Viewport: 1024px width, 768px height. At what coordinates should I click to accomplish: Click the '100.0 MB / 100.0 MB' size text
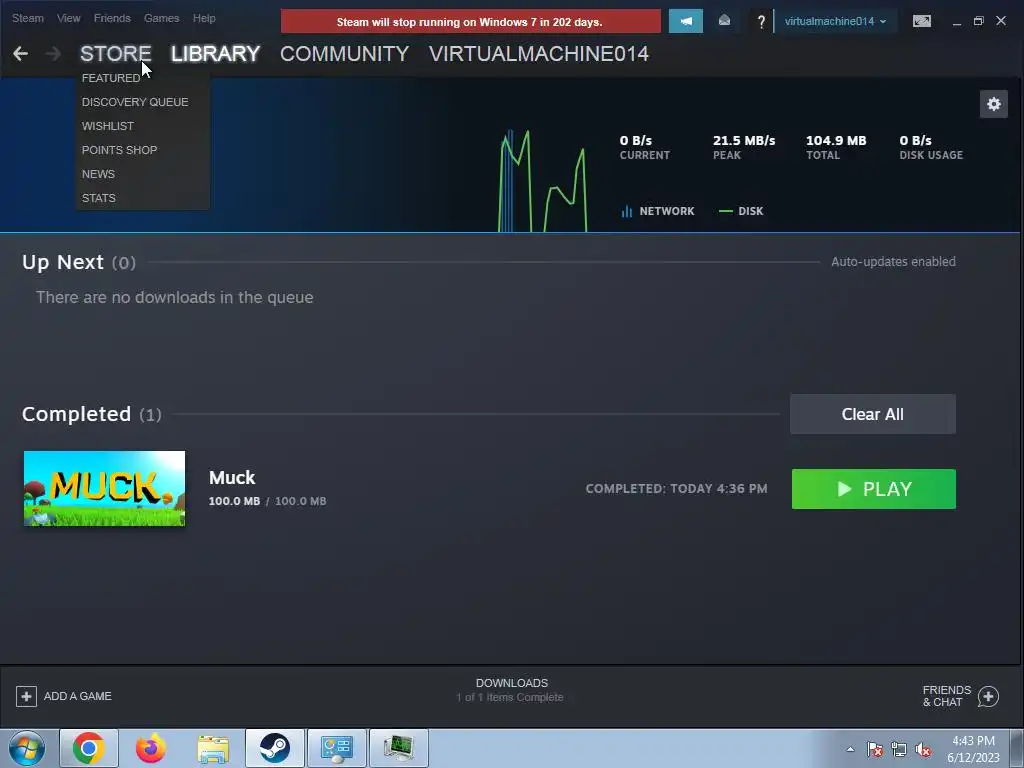pos(267,501)
